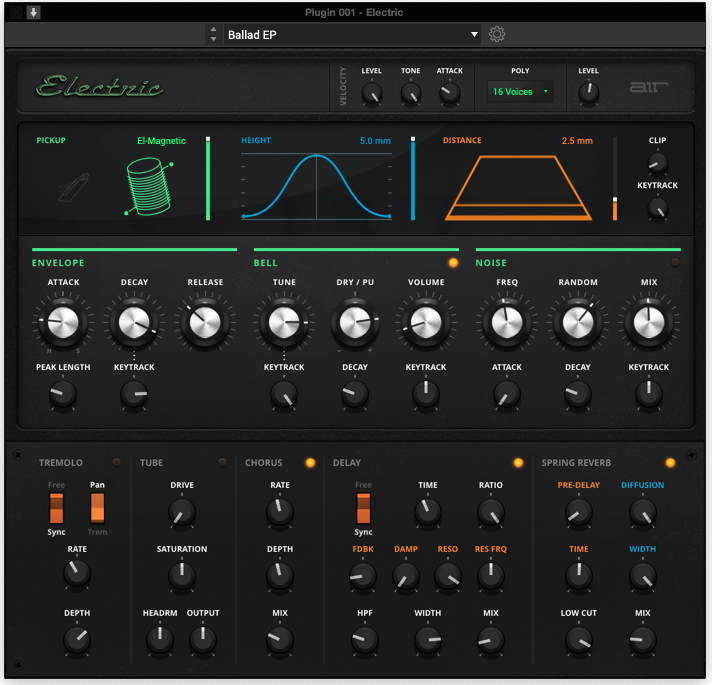
Task: Click the Electric logo title
Action: [99, 88]
